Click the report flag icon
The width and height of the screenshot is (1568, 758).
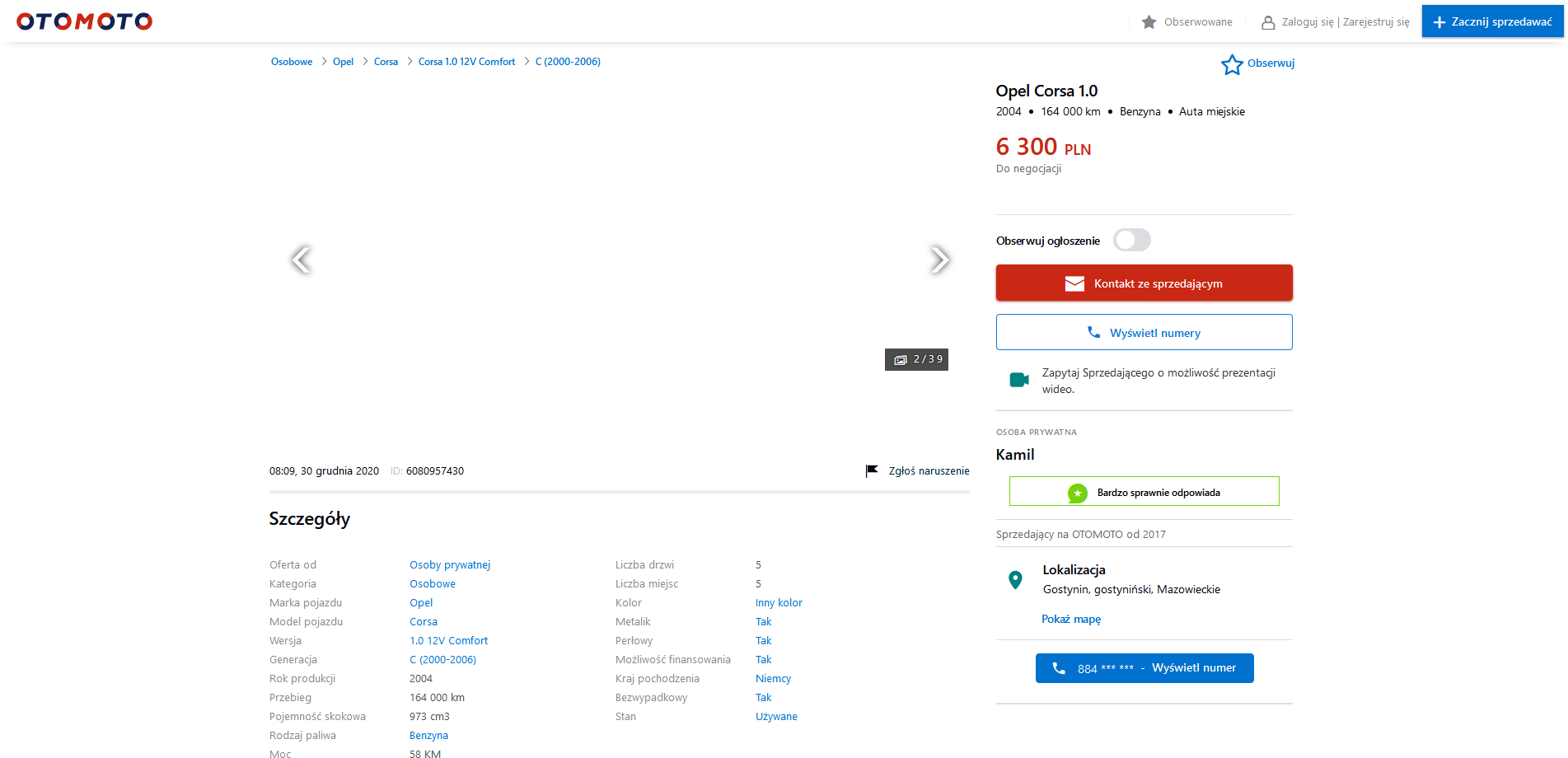(x=872, y=471)
